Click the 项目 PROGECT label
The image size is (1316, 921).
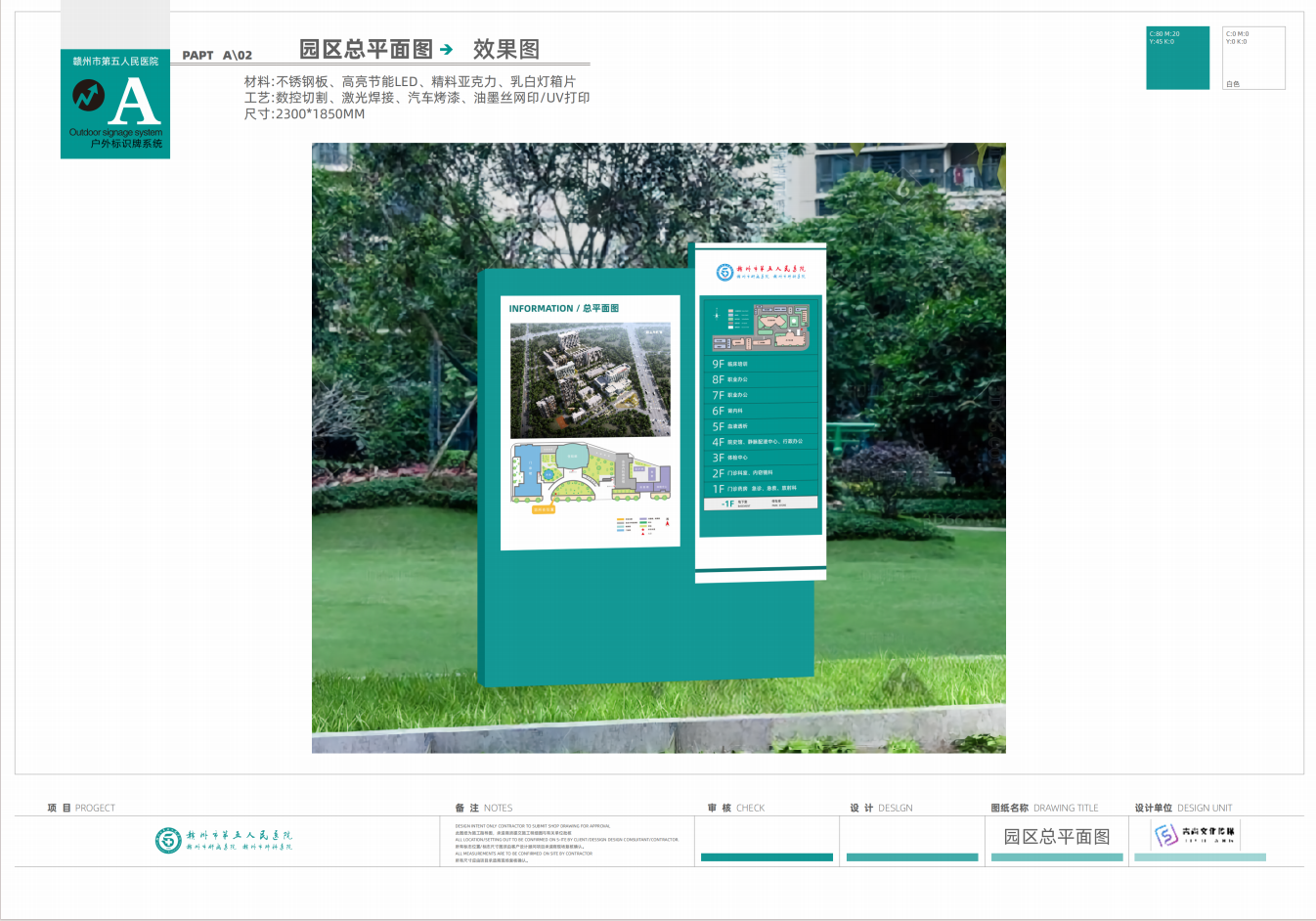pos(81,808)
